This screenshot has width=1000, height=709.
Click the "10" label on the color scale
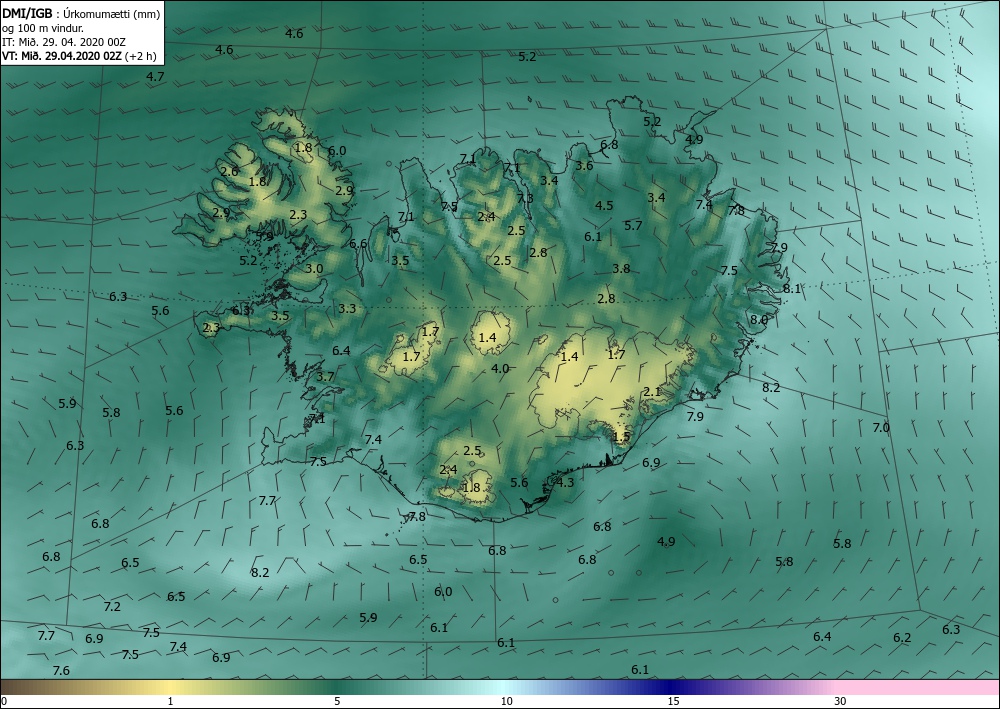[x=506, y=701]
